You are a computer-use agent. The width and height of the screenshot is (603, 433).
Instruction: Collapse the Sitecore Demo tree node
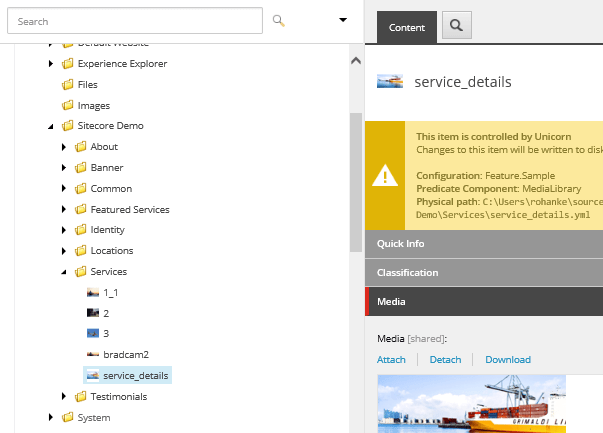pos(51,126)
